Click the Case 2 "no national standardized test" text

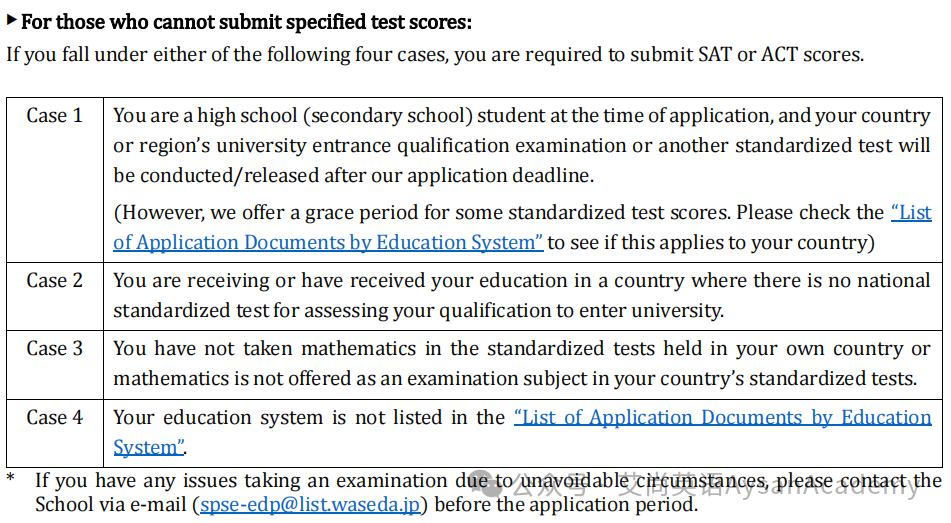point(522,295)
